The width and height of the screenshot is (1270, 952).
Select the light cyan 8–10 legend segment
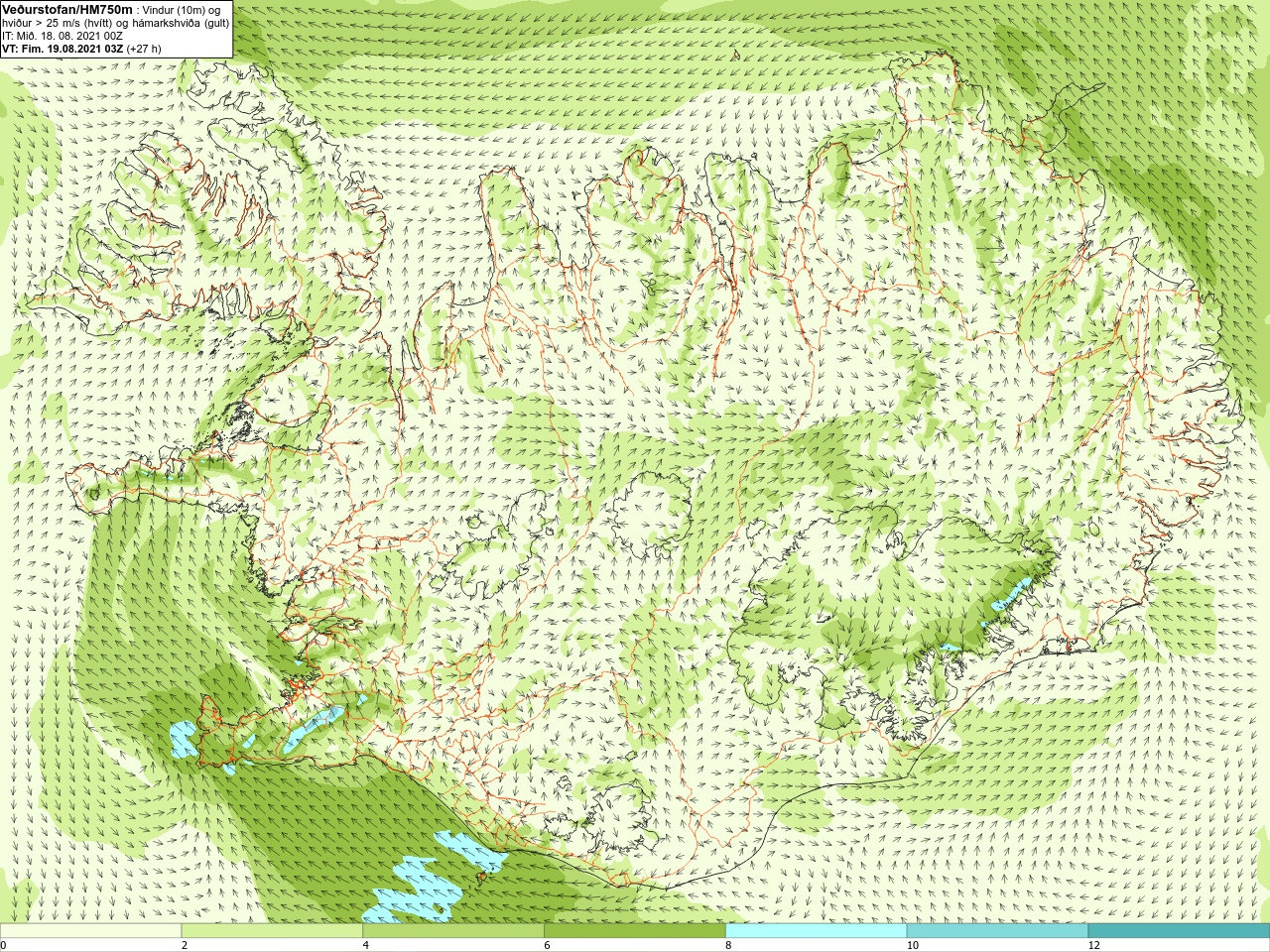click(x=816, y=931)
